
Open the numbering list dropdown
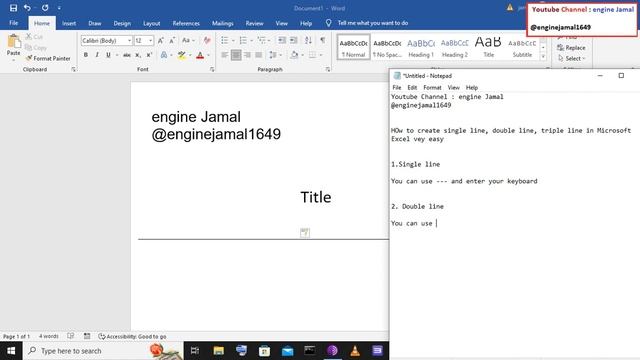click(x=251, y=40)
